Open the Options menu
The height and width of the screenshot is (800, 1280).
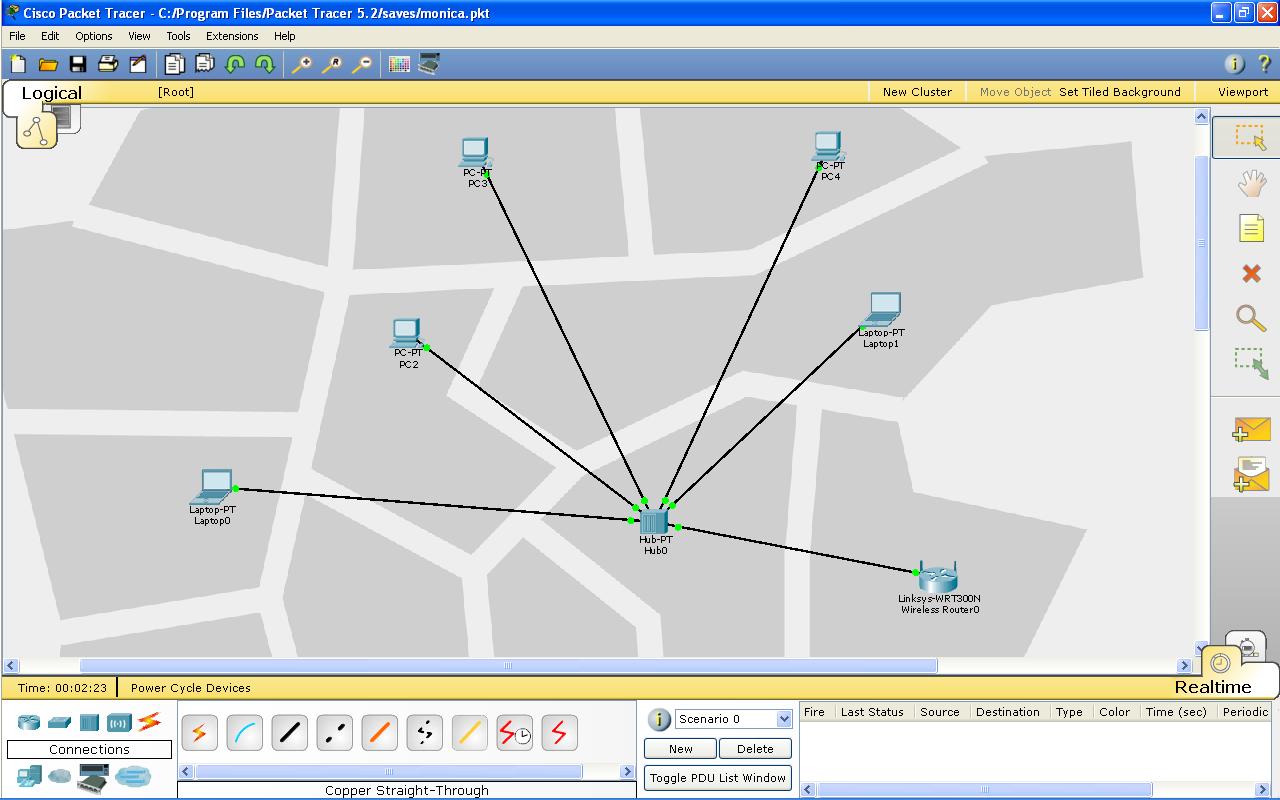[x=94, y=36]
